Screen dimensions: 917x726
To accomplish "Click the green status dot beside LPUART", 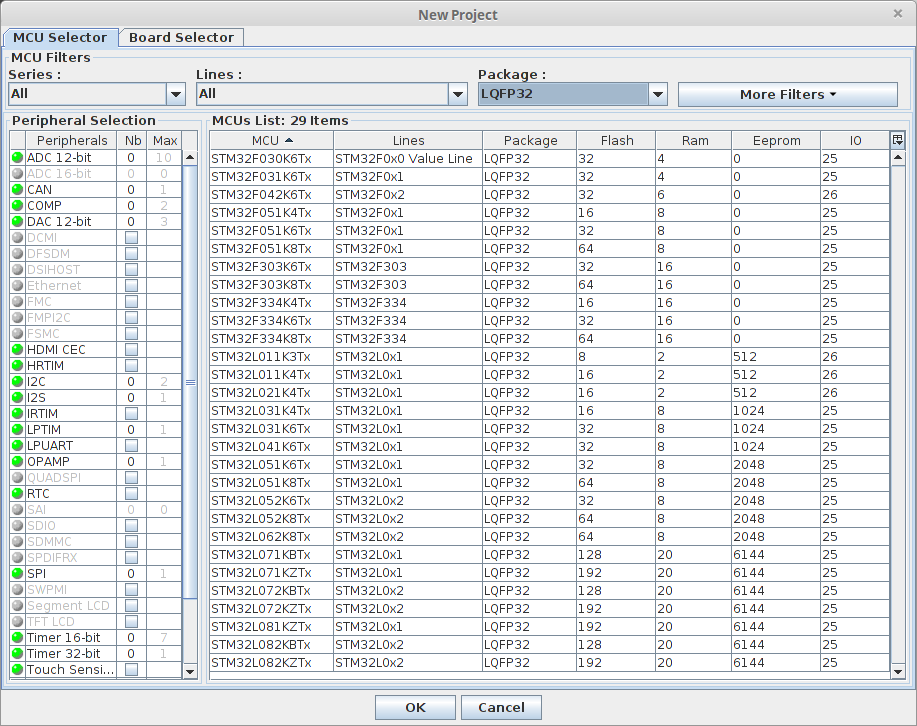I will click(18, 445).
